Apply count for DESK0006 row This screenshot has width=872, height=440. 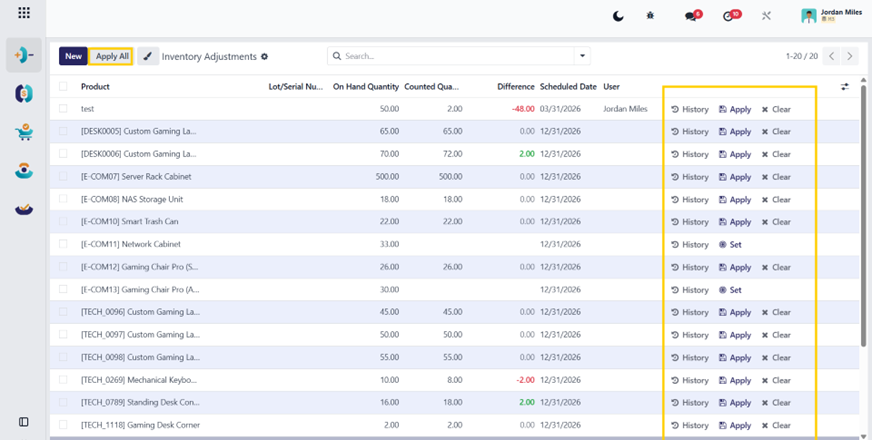[x=735, y=154]
